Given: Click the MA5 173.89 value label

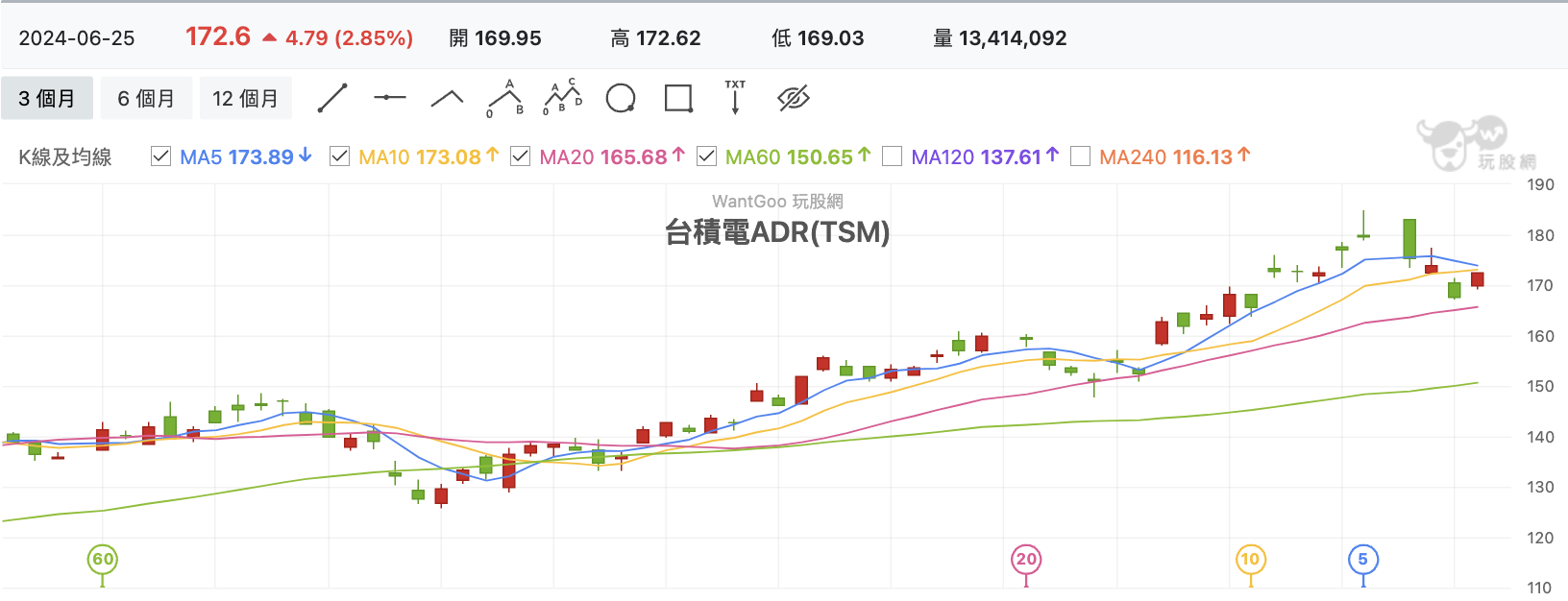Looking at the screenshot, I should tap(245, 156).
